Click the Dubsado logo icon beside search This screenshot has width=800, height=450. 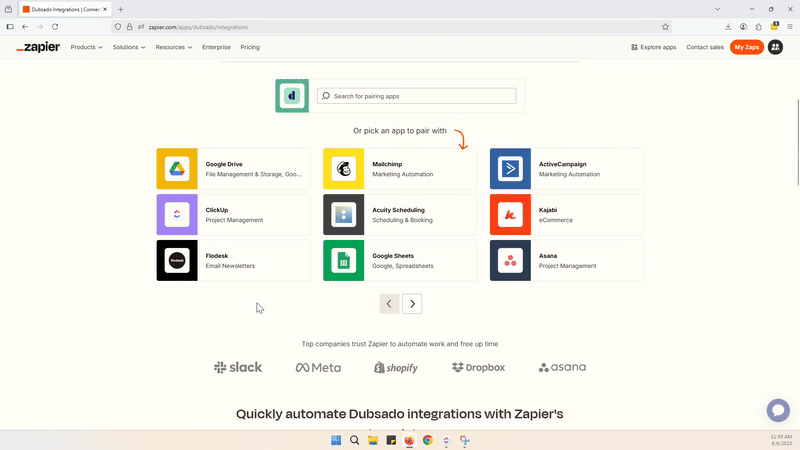pos(292,96)
